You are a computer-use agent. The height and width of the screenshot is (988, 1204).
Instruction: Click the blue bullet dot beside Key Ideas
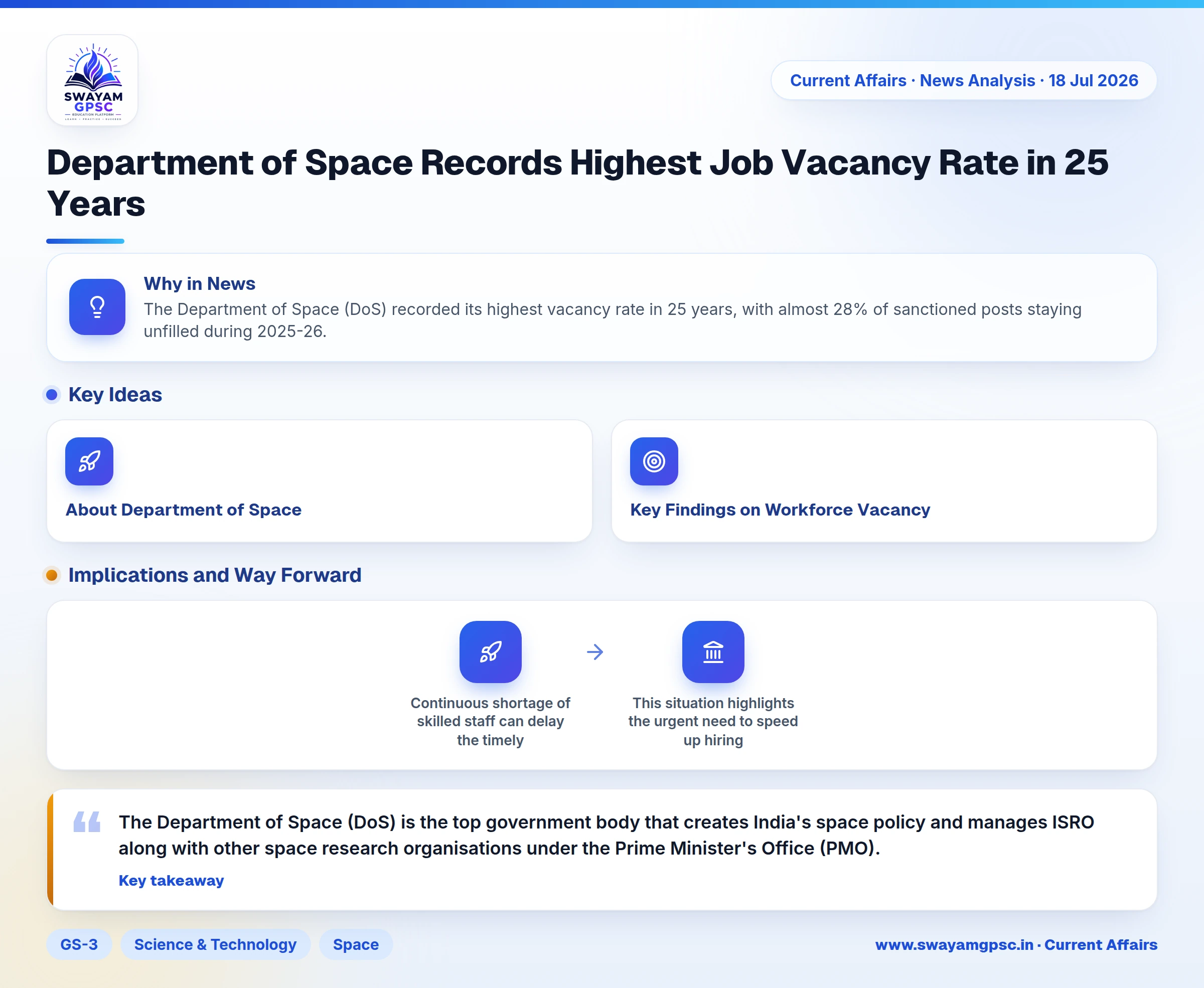[x=52, y=394]
